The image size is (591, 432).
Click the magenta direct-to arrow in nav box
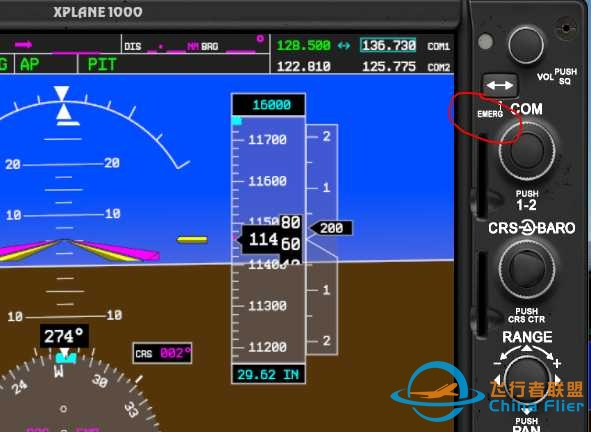tap(23, 44)
